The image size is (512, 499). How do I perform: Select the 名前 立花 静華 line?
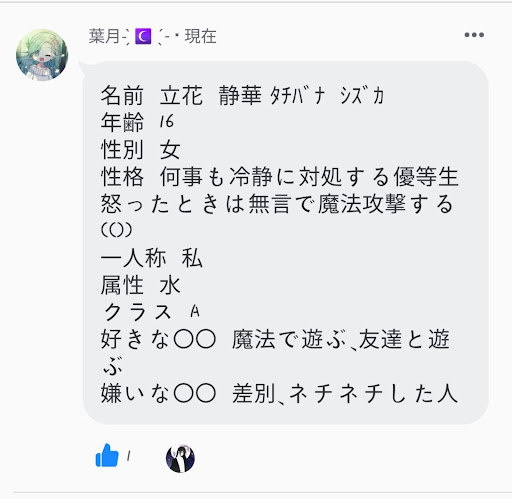[242, 96]
